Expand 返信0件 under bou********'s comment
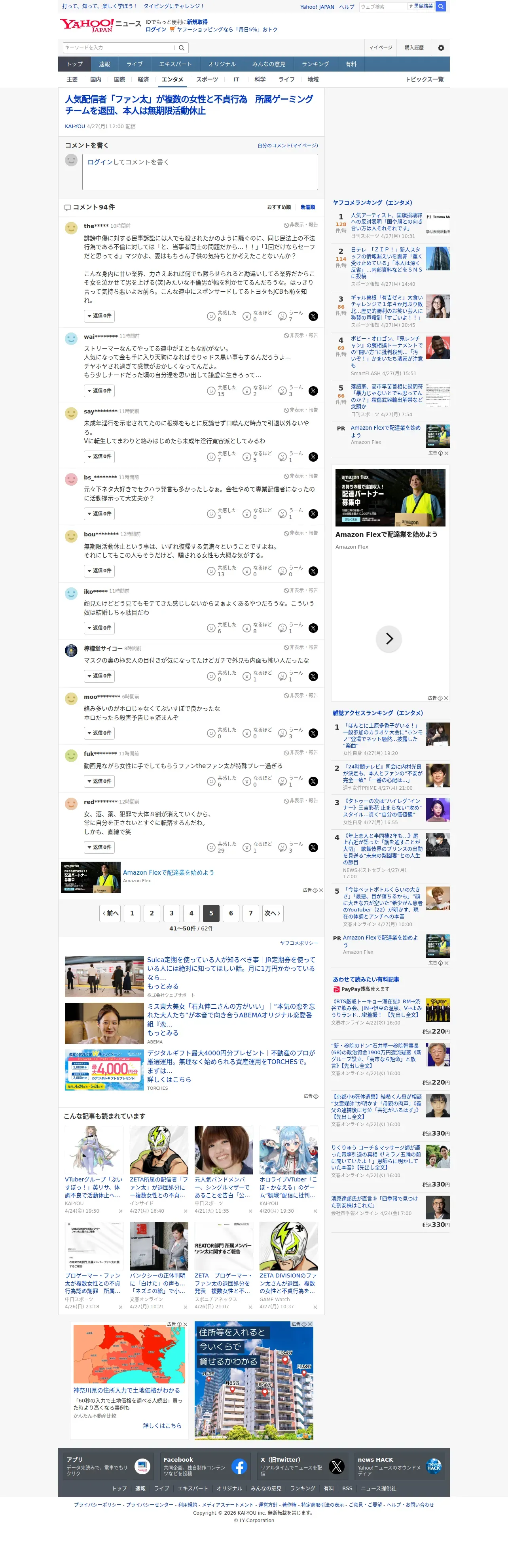The image size is (508, 1568). [99, 571]
